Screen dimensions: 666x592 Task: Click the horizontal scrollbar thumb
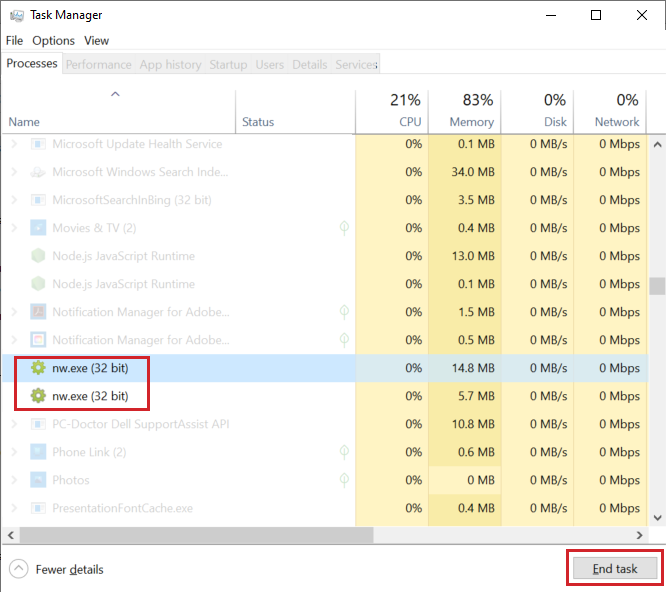click(196, 535)
